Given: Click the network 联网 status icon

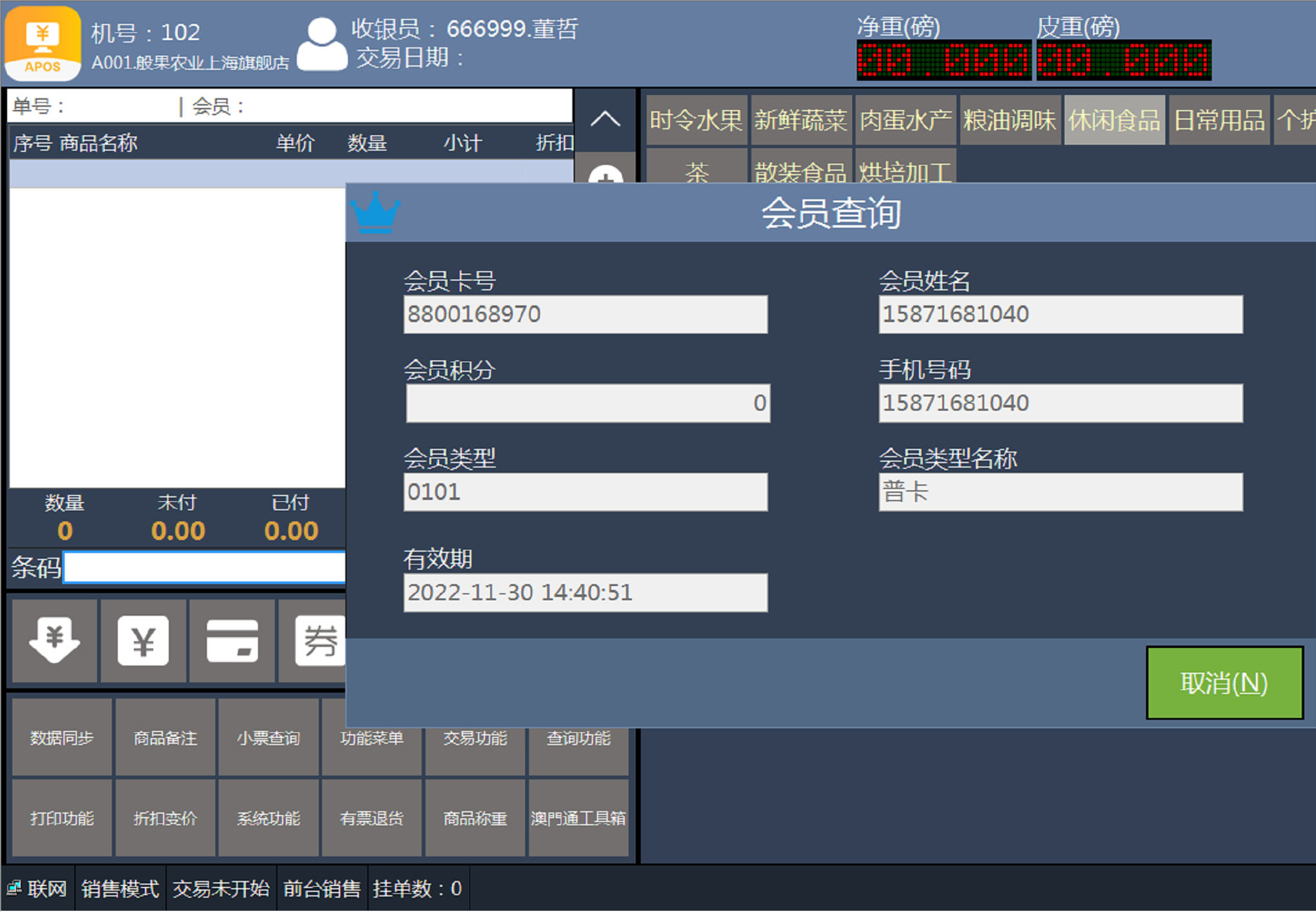Looking at the screenshot, I should point(14,888).
